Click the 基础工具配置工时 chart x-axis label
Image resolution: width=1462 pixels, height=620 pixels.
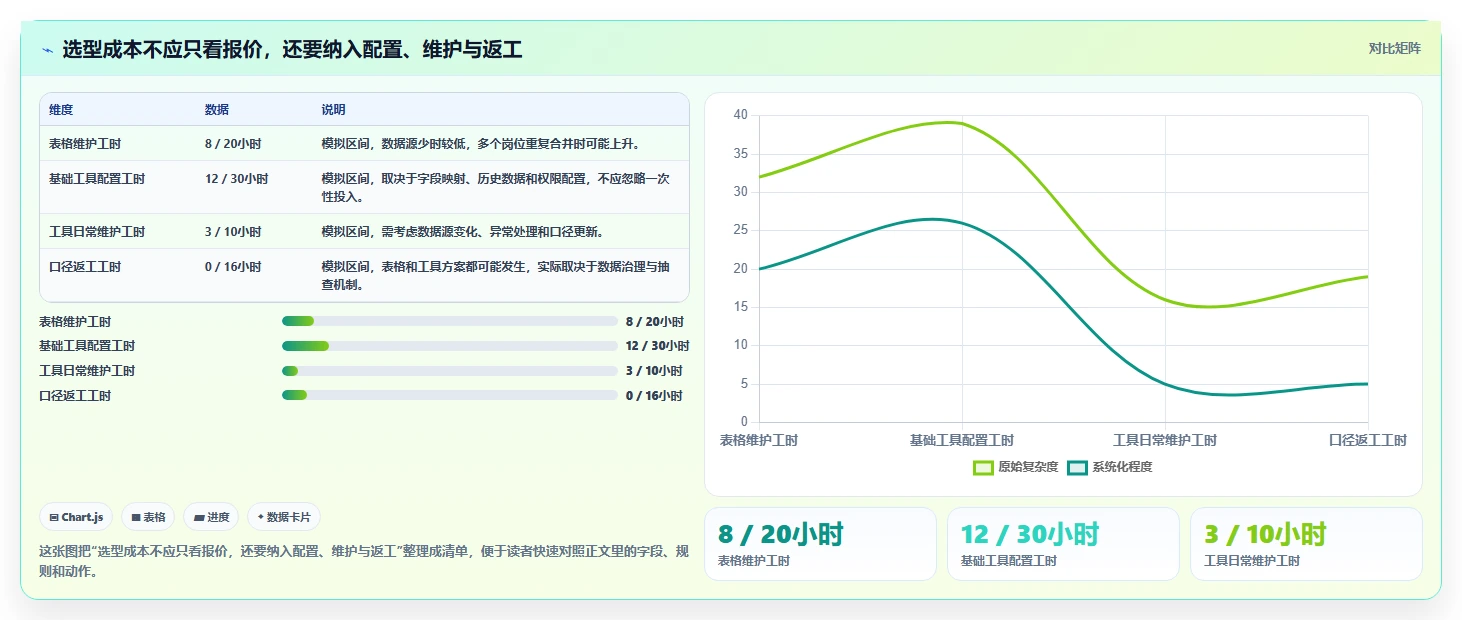[x=962, y=440]
